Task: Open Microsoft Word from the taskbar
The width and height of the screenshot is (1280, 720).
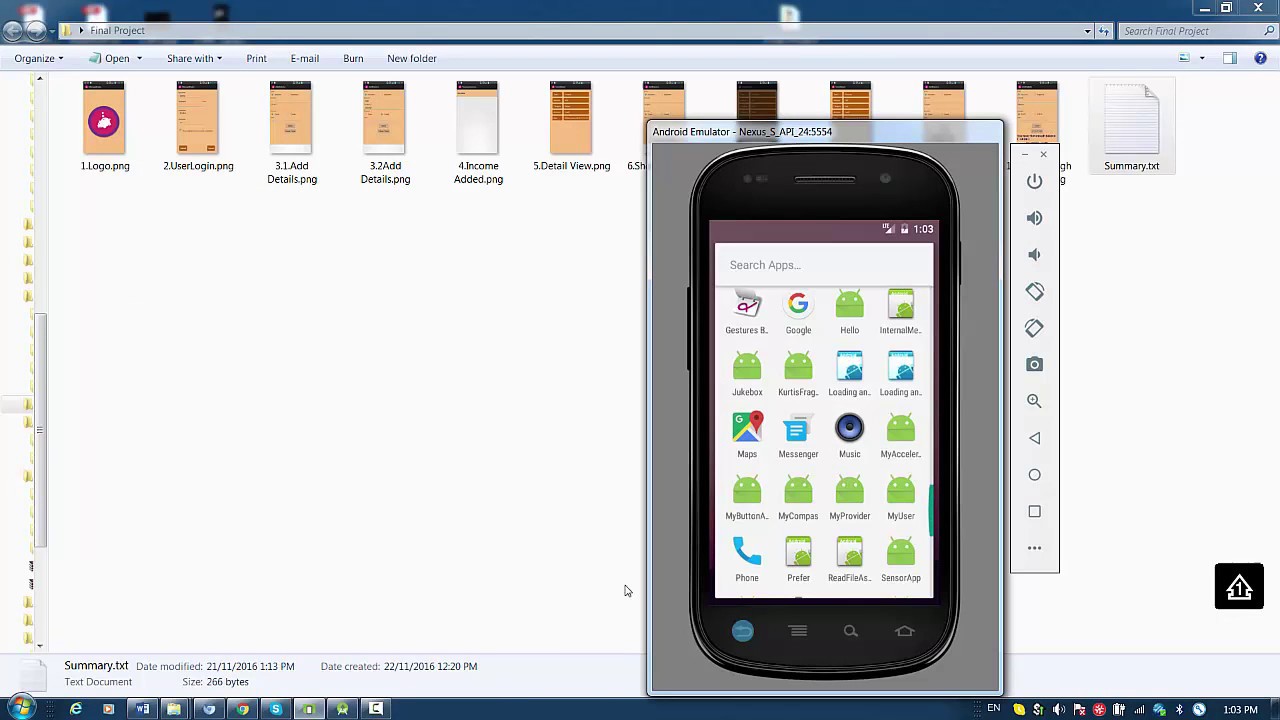Action: tap(142, 709)
